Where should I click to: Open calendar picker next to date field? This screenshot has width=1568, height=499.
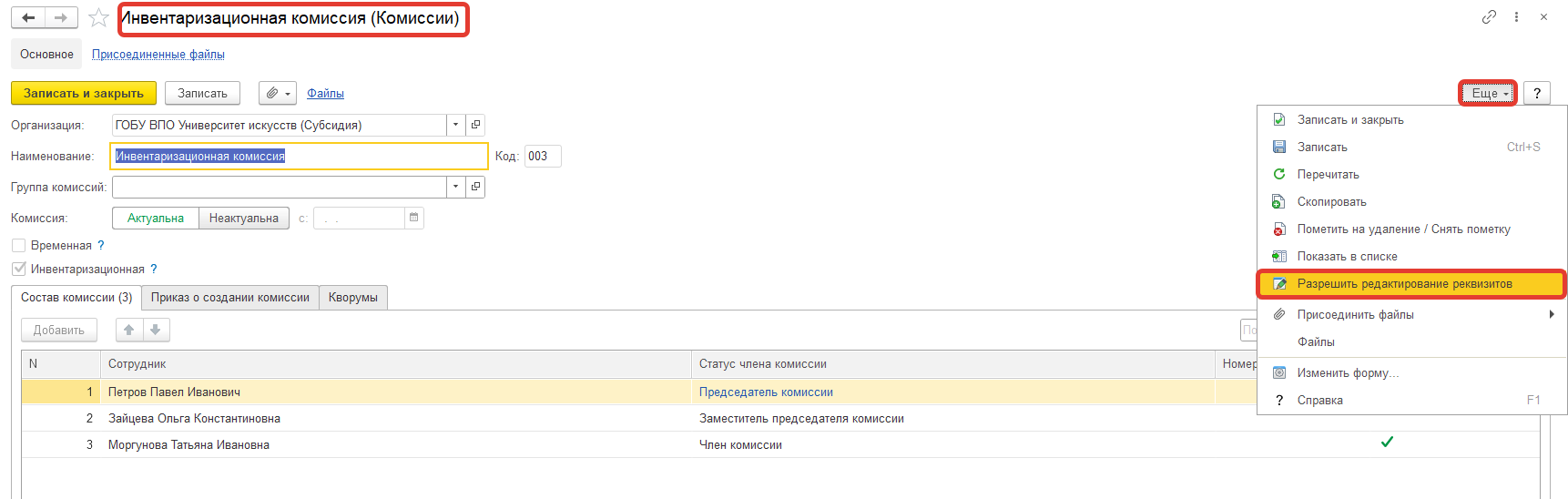pos(413,218)
